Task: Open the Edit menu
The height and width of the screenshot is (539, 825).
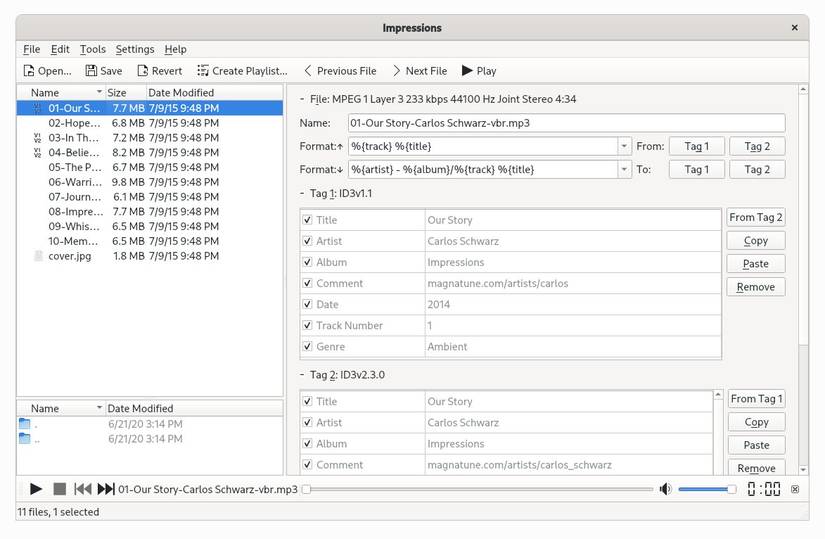Action: click(60, 49)
